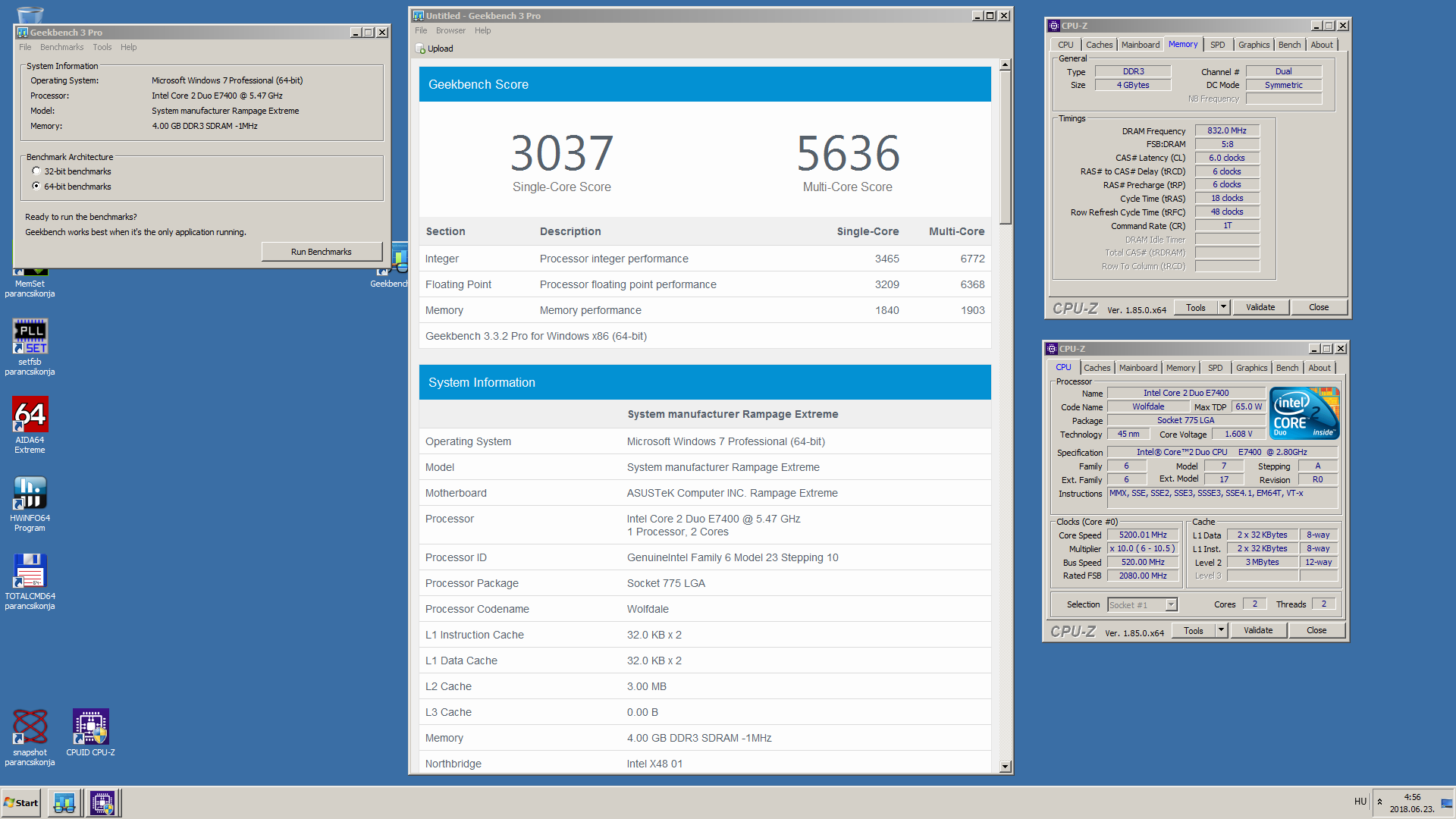Open Graphics tab in upper CPU-Z
Screen dimensions: 1456x819
1254,45
